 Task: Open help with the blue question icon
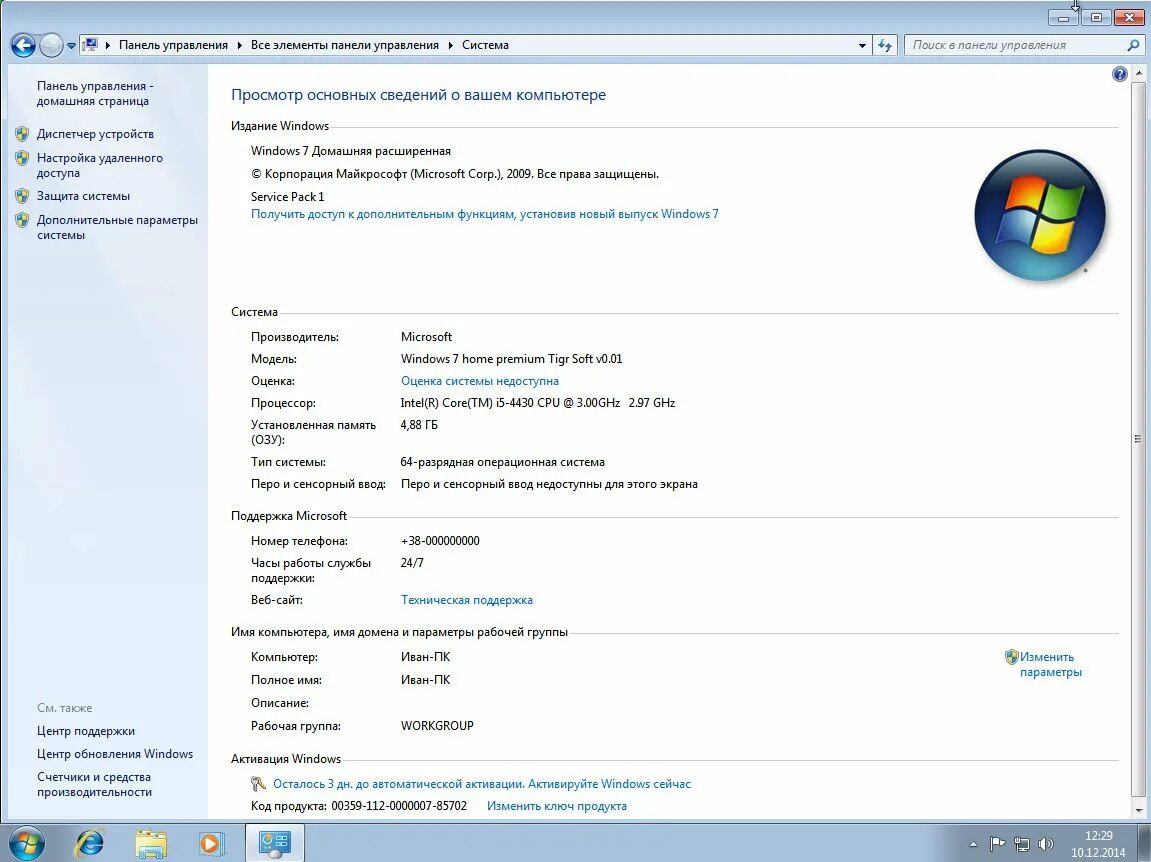pos(1119,73)
